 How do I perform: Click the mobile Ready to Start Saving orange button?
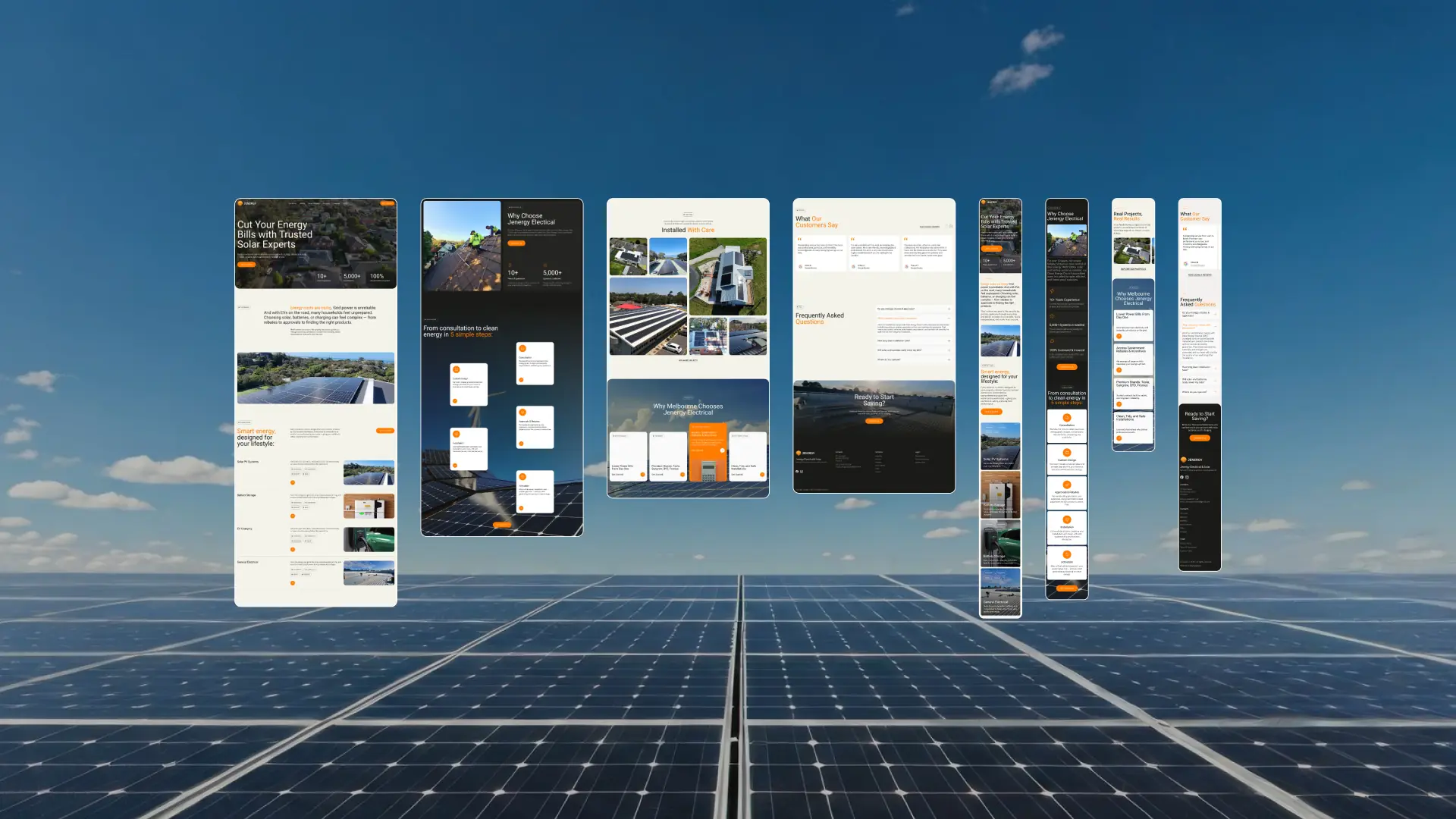pos(1200,438)
